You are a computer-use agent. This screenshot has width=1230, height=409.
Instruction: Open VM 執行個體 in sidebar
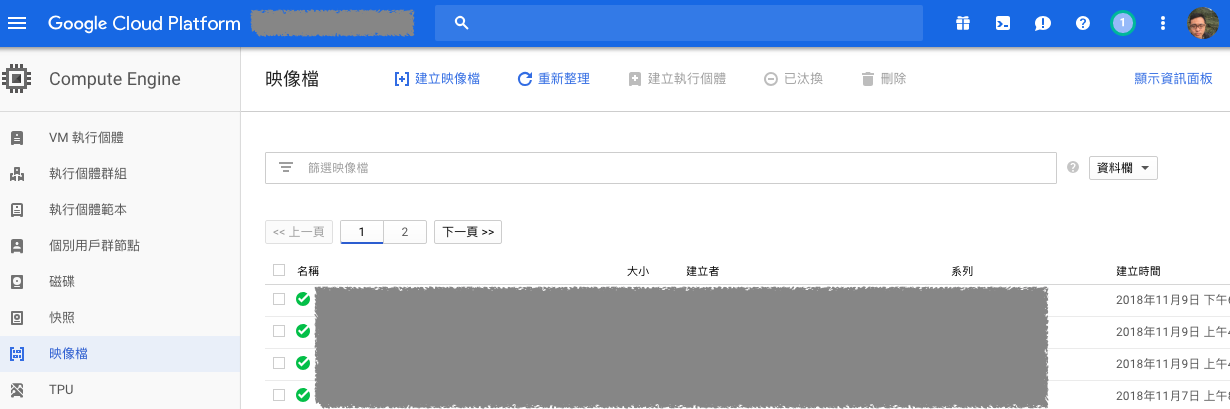click(x=86, y=138)
